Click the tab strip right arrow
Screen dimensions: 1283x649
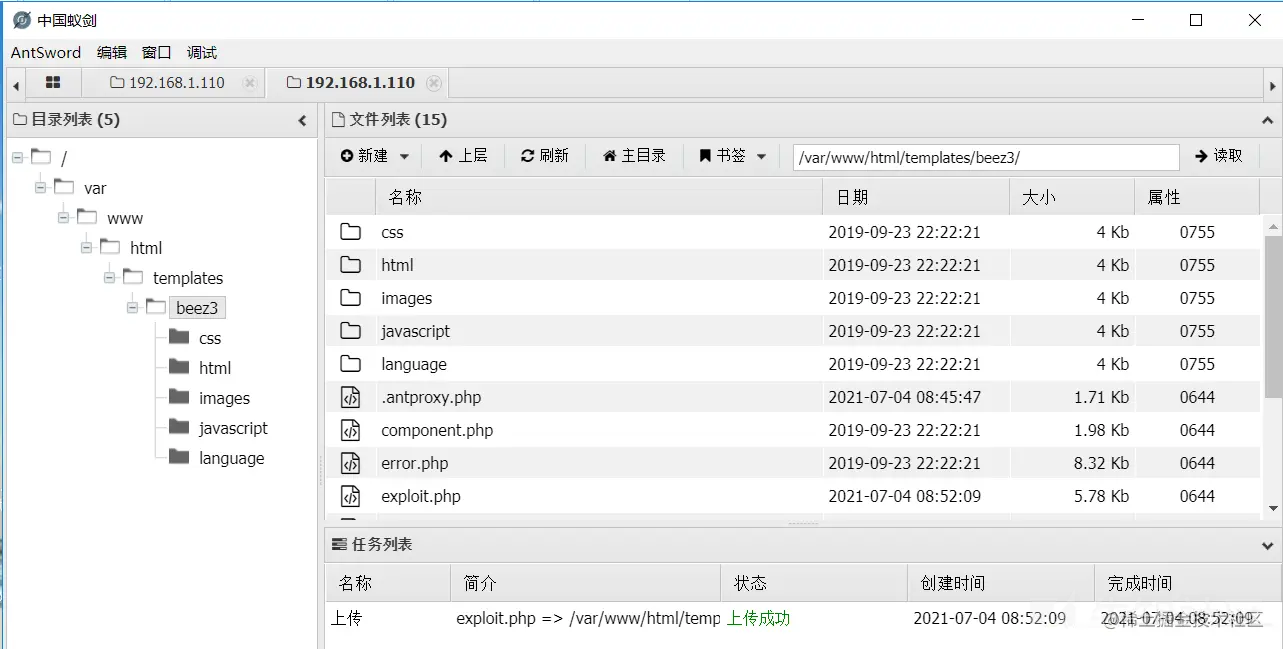(x=1272, y=85)
